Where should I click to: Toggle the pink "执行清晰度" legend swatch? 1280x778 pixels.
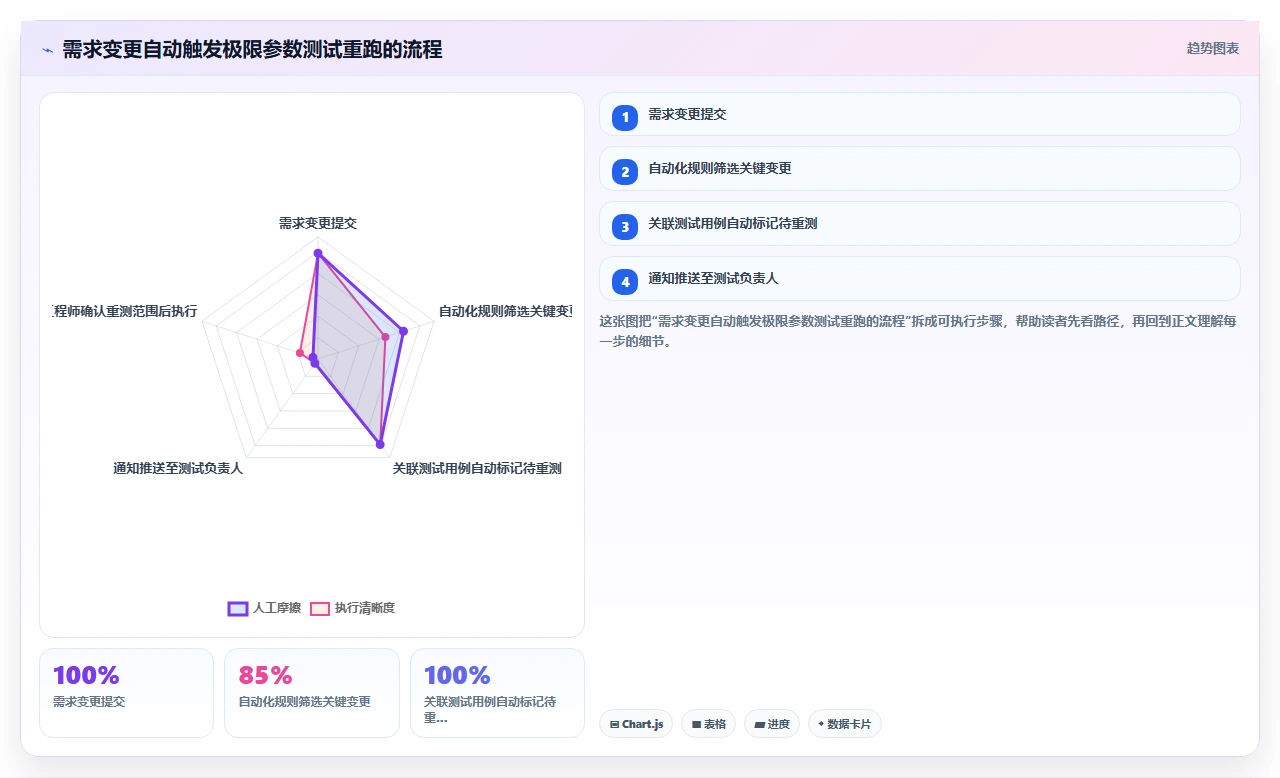(320, 608)
